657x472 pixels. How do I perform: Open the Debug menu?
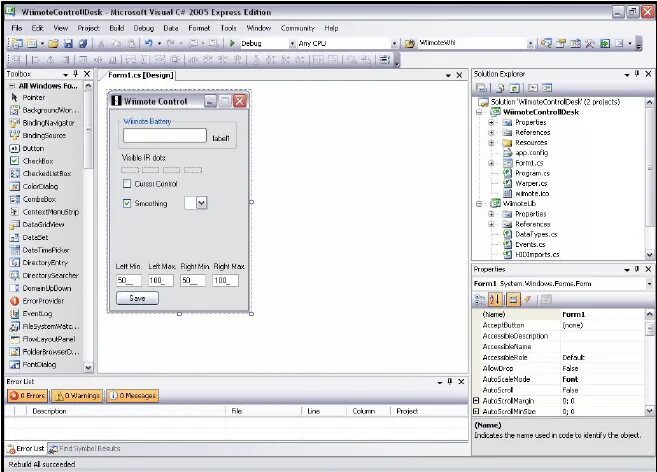pyautogui.click(x=144, y=28)
